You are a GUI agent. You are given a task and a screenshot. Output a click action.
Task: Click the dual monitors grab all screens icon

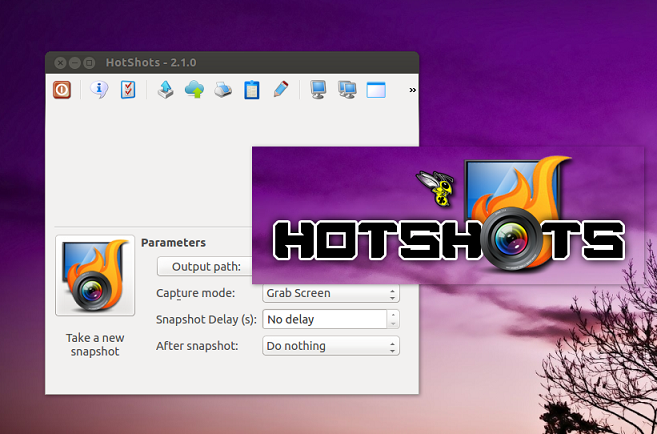point(347,90)
